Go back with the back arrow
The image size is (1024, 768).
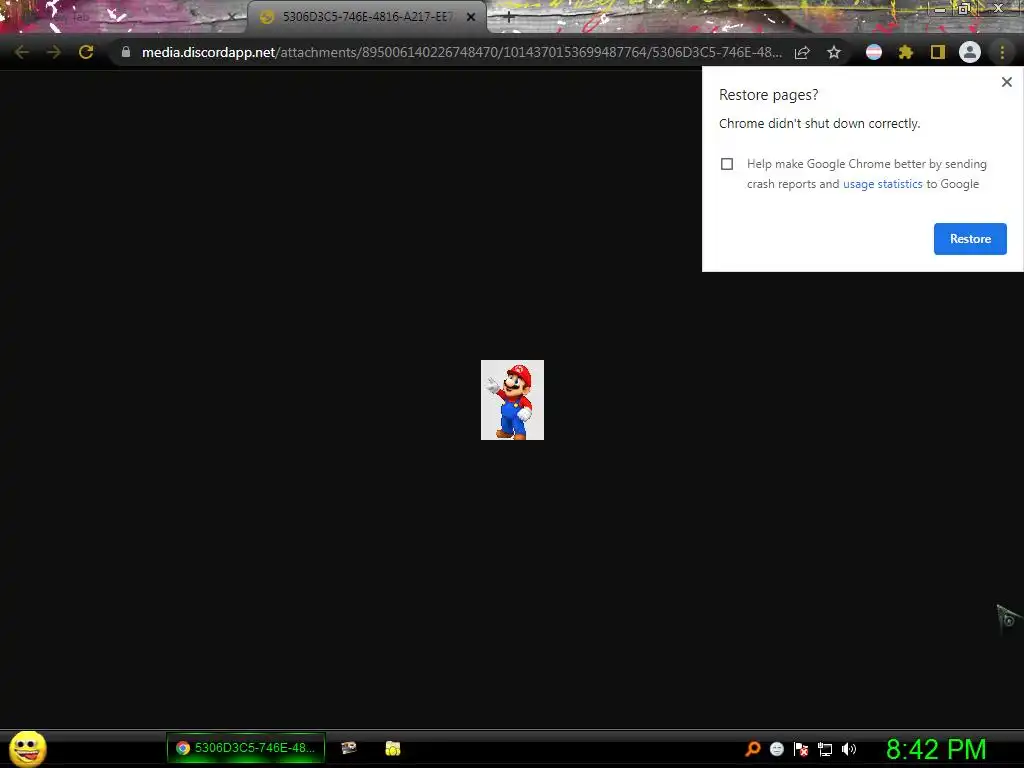click(x=22, y=52)
